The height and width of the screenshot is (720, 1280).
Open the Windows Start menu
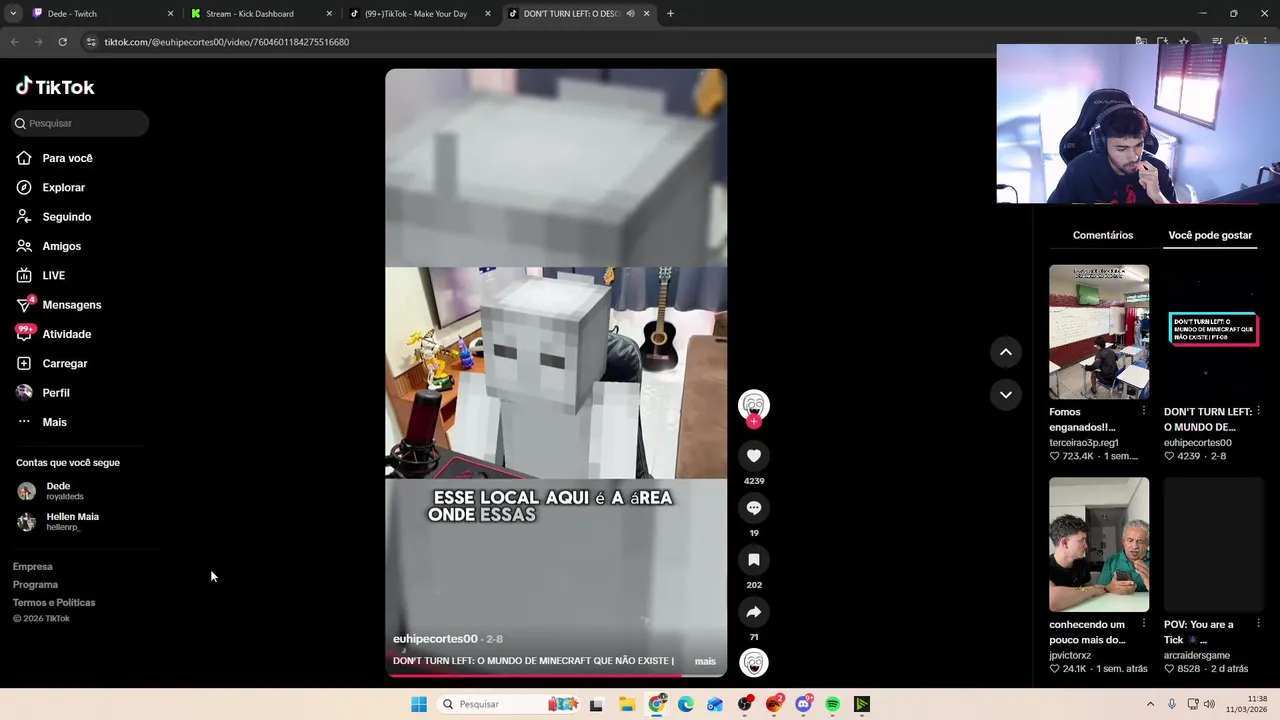419,704
